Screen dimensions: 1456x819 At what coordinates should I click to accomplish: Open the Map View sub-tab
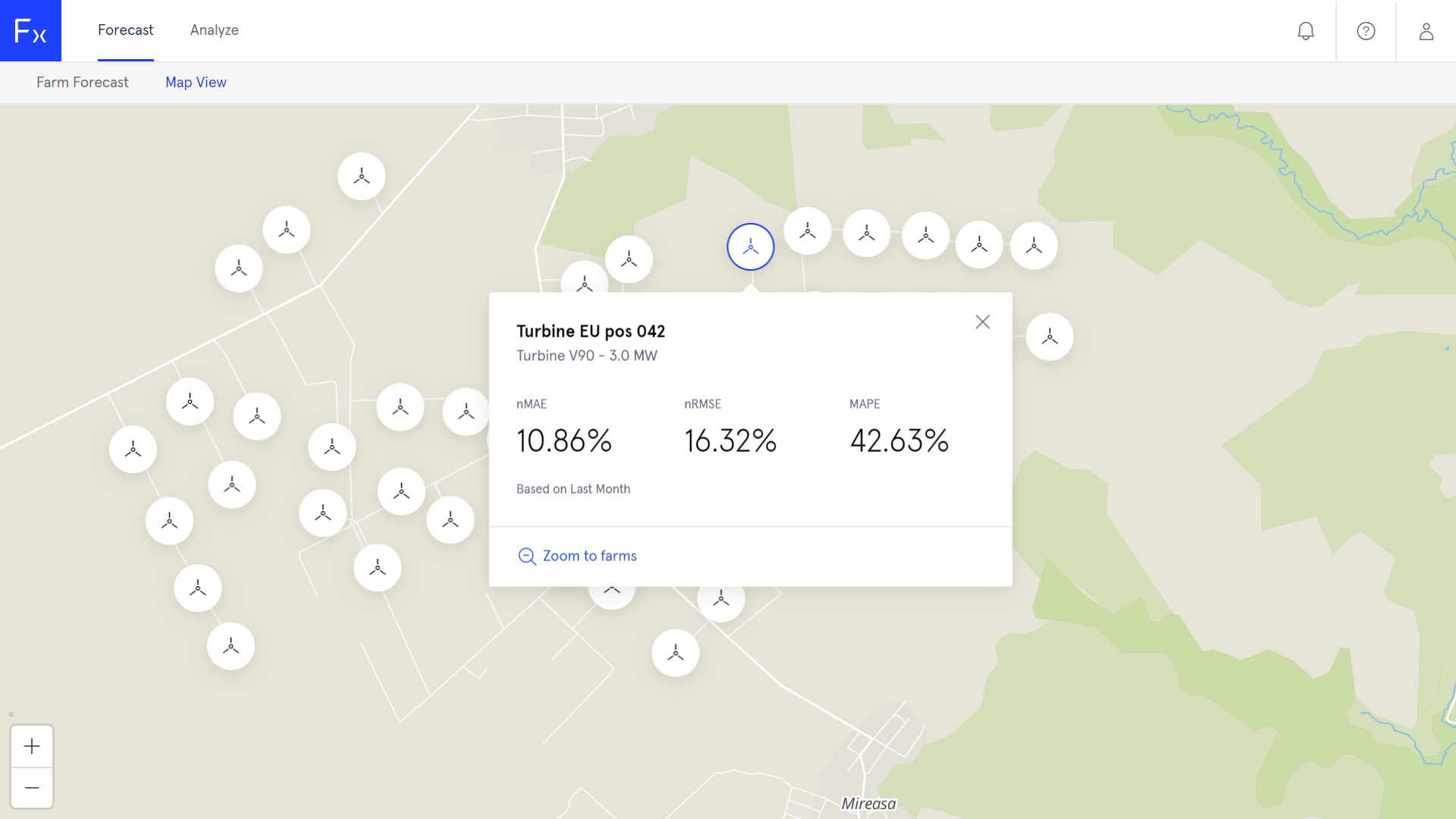tap(196, 82)
